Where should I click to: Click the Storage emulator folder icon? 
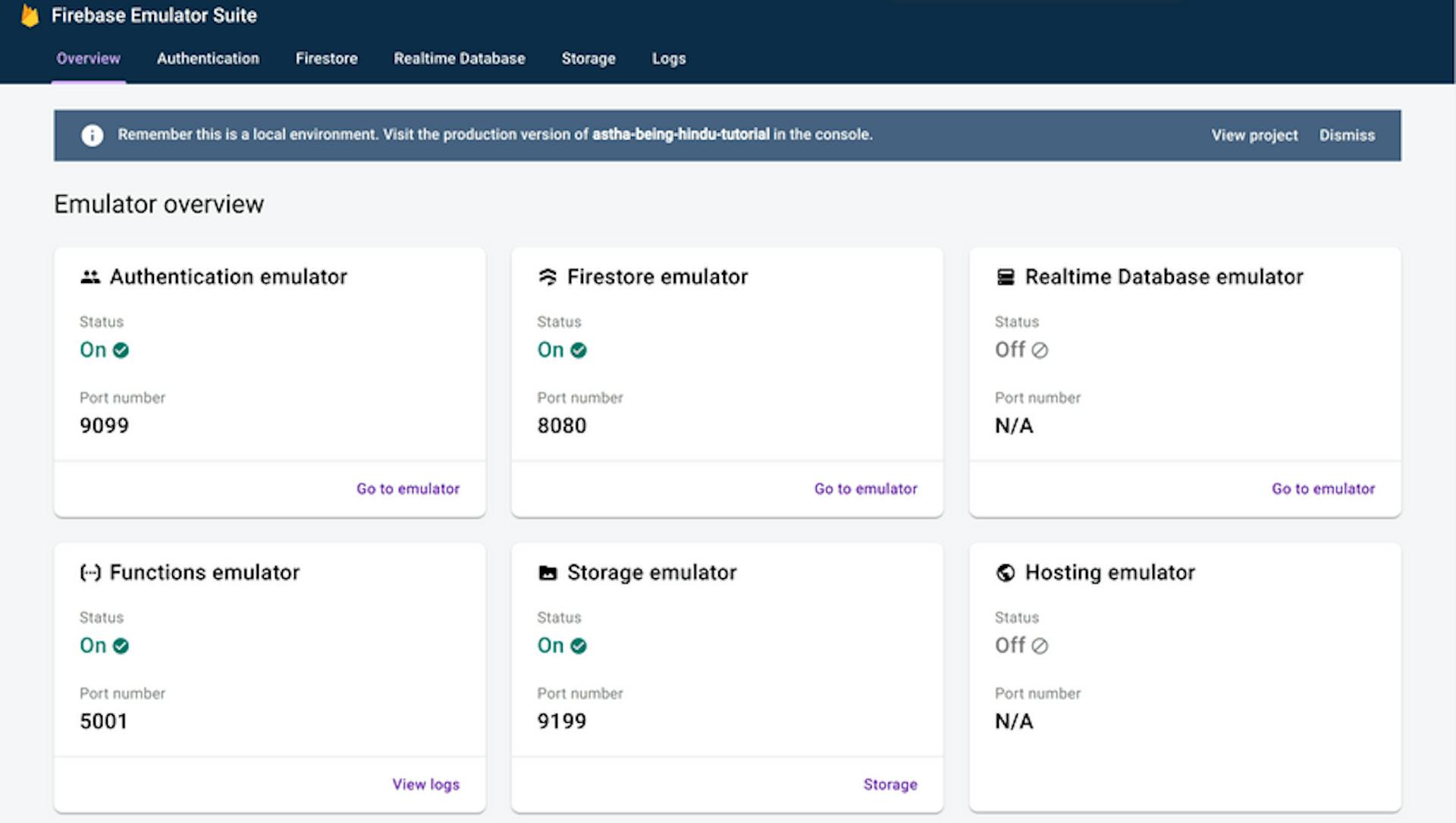[x=548, y=573]
